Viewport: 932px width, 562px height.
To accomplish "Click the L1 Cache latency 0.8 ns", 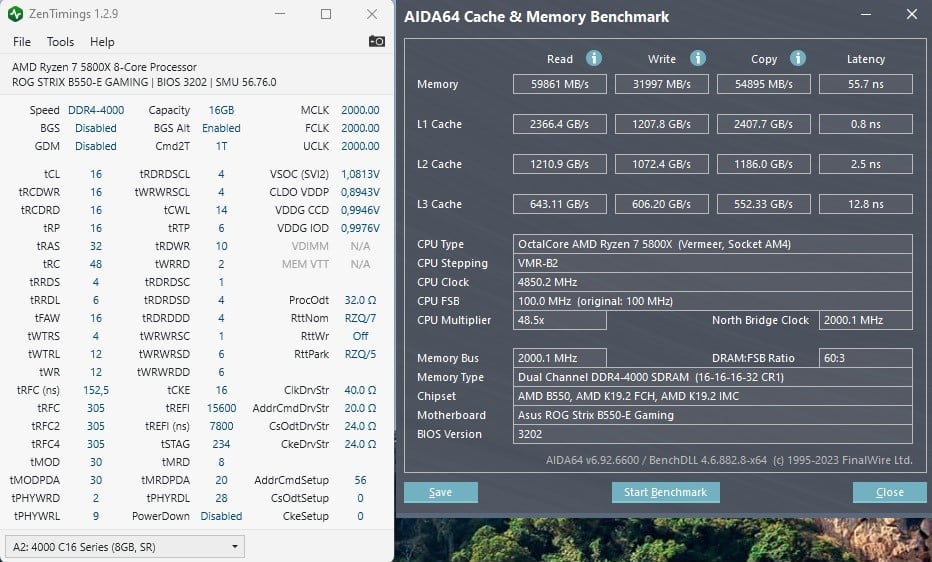I will pyautogui.click(x=865, y=124).
